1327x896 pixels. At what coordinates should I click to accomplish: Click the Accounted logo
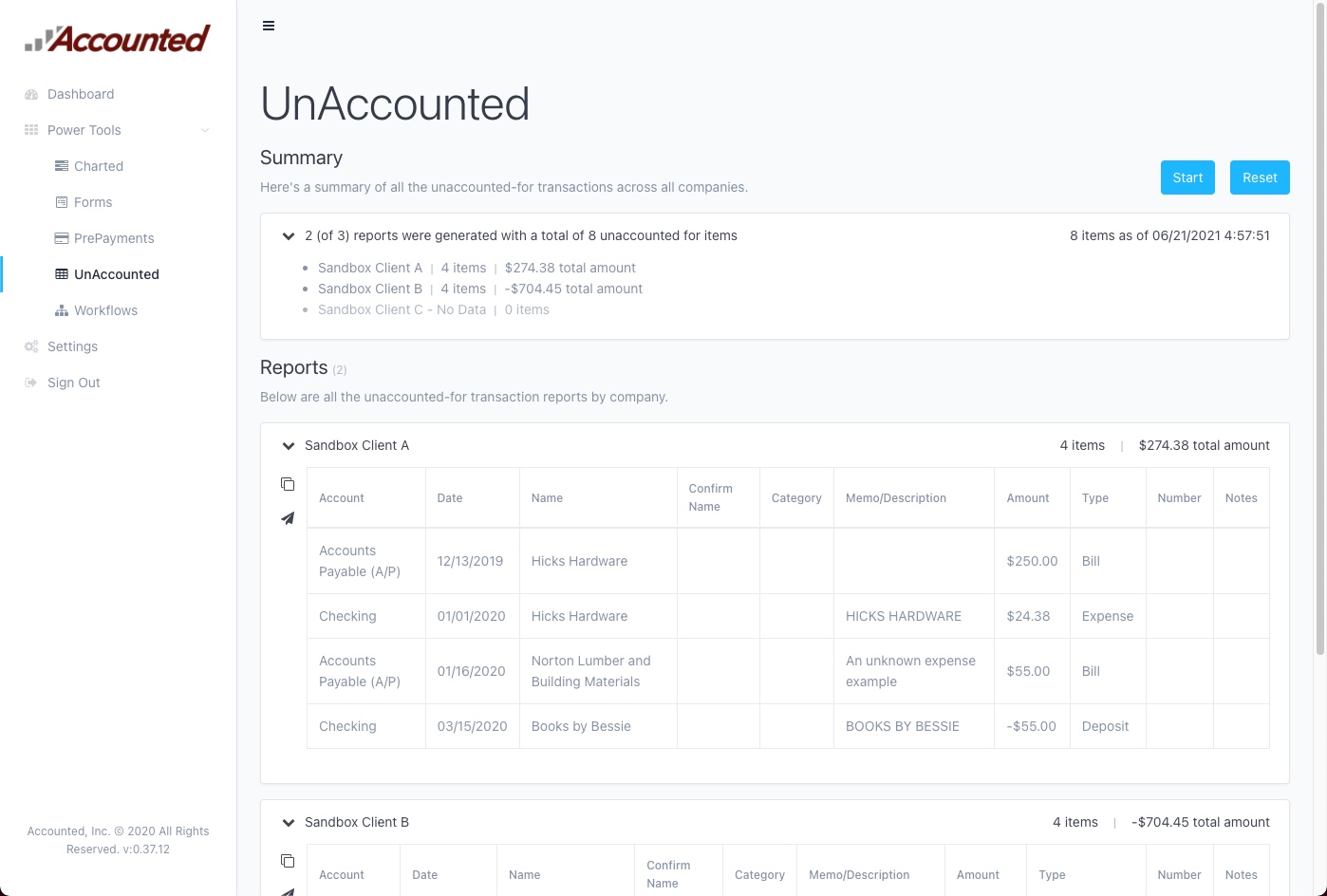[x=118, y=39]
